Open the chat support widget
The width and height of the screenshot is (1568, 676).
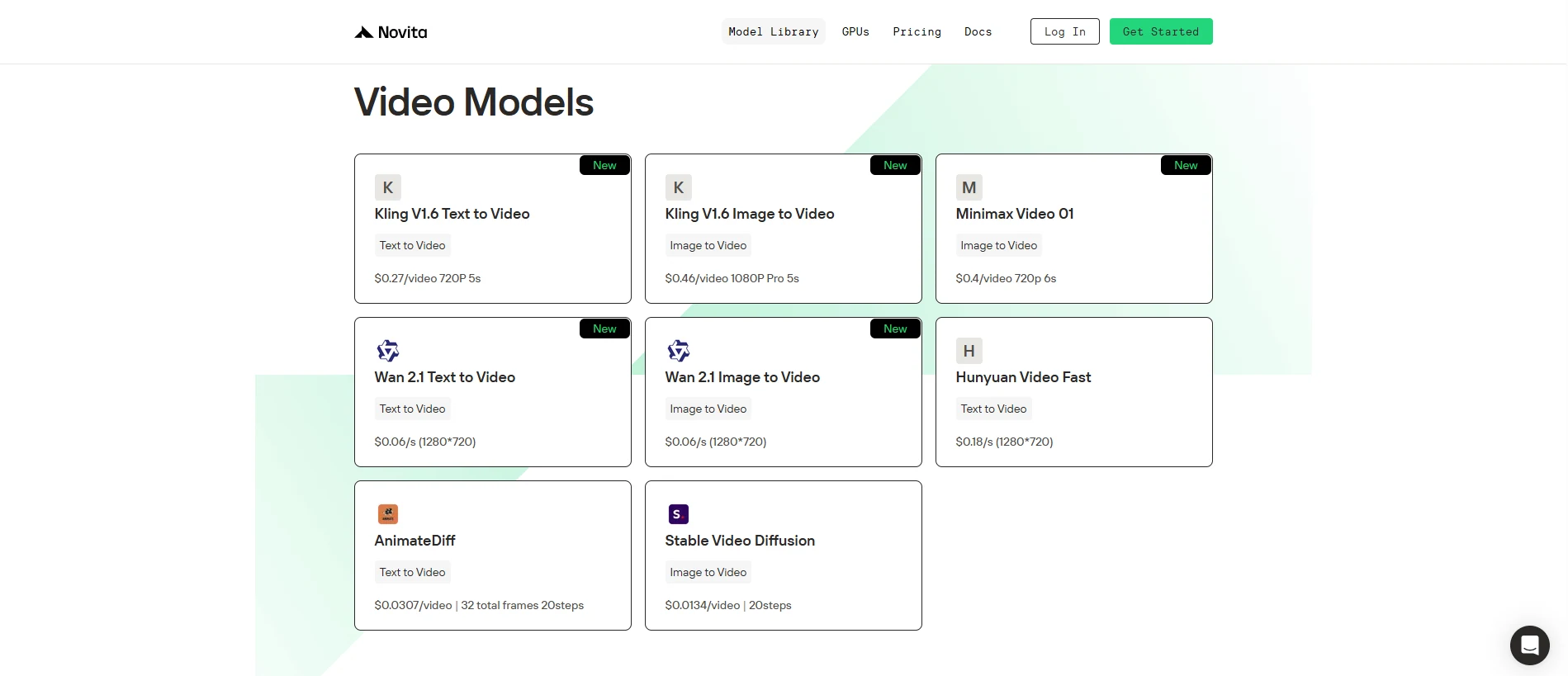click(1529, 645)
